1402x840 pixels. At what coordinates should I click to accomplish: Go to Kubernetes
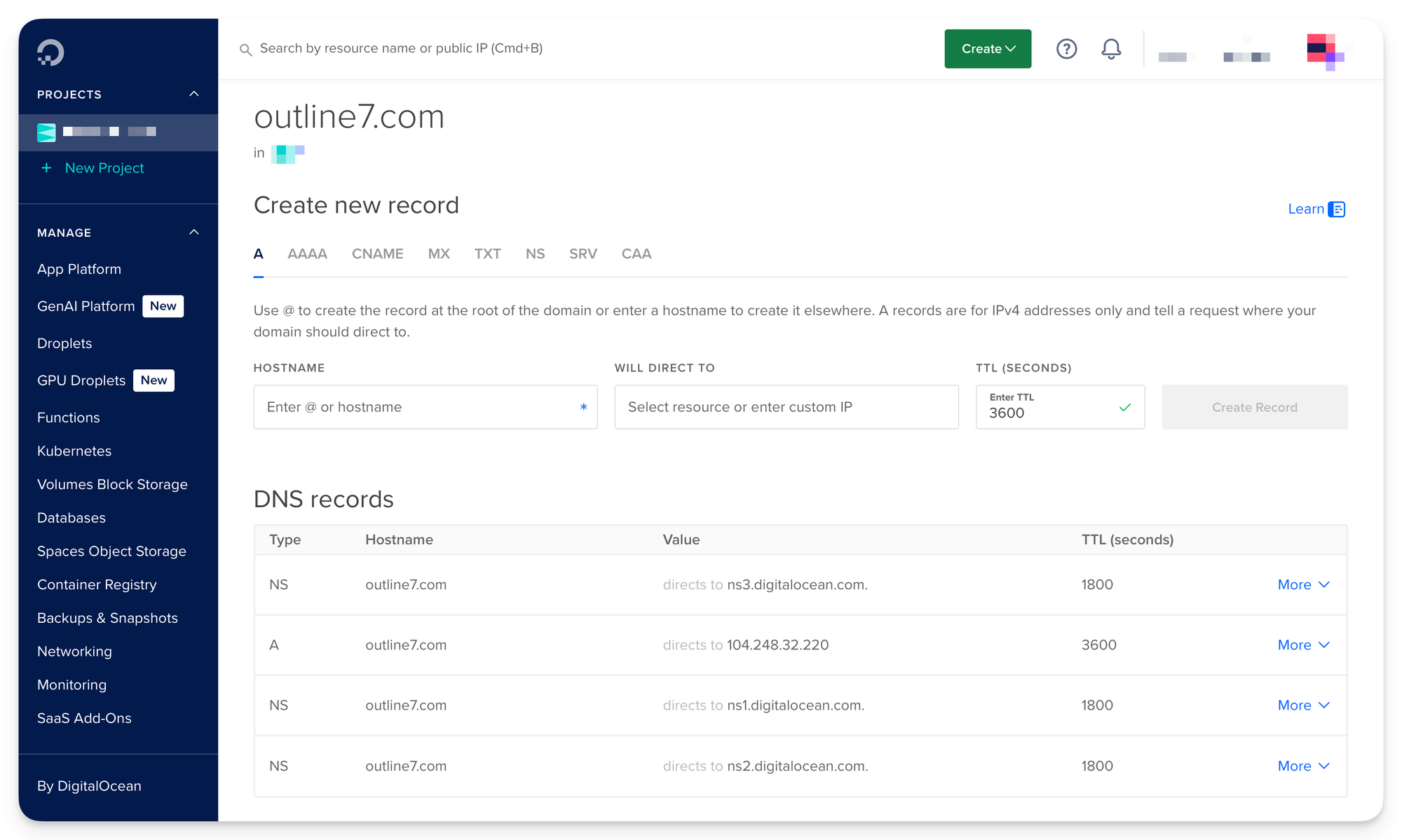click(74, 452)
